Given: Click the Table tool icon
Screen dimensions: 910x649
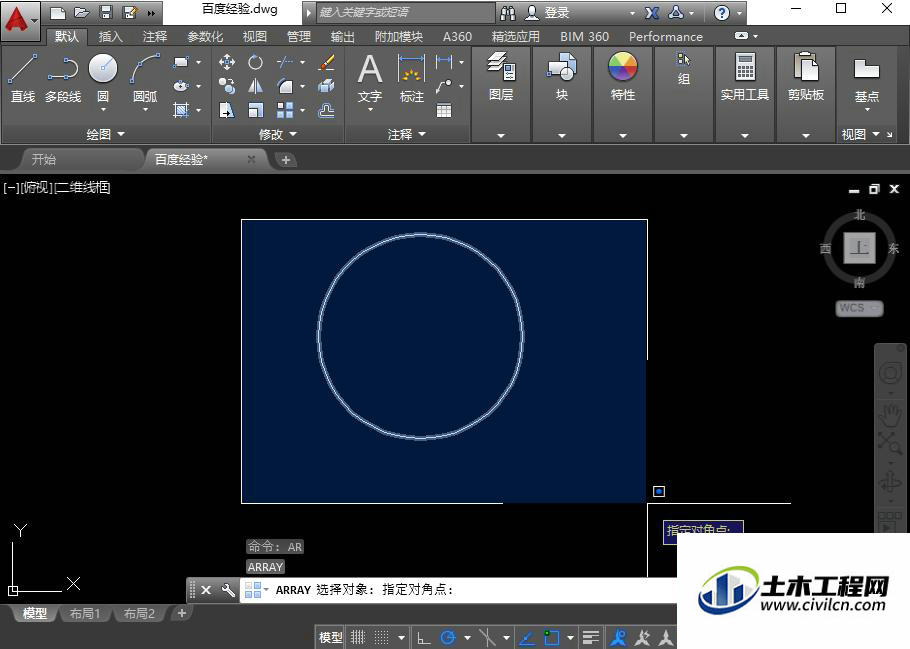Looking at the screenshot, I should pos(444,110).
